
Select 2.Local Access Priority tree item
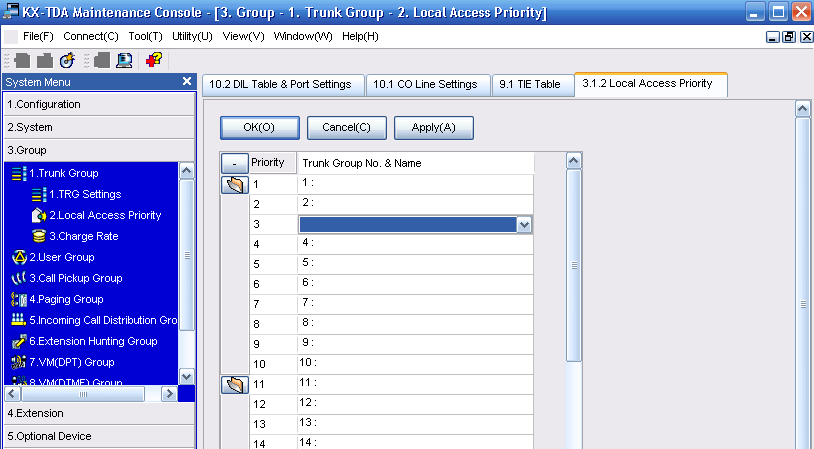point(105,215)
